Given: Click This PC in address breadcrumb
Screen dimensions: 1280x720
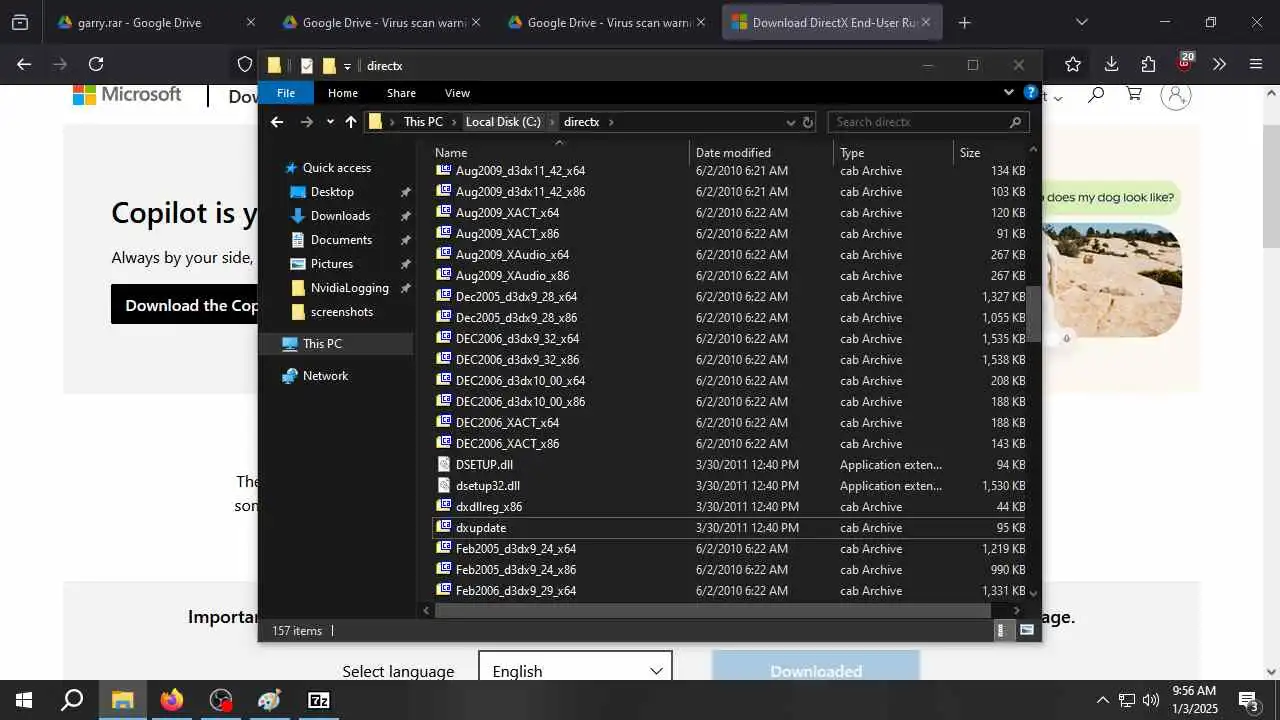Looking at the screenshot, I should point(423,122).
